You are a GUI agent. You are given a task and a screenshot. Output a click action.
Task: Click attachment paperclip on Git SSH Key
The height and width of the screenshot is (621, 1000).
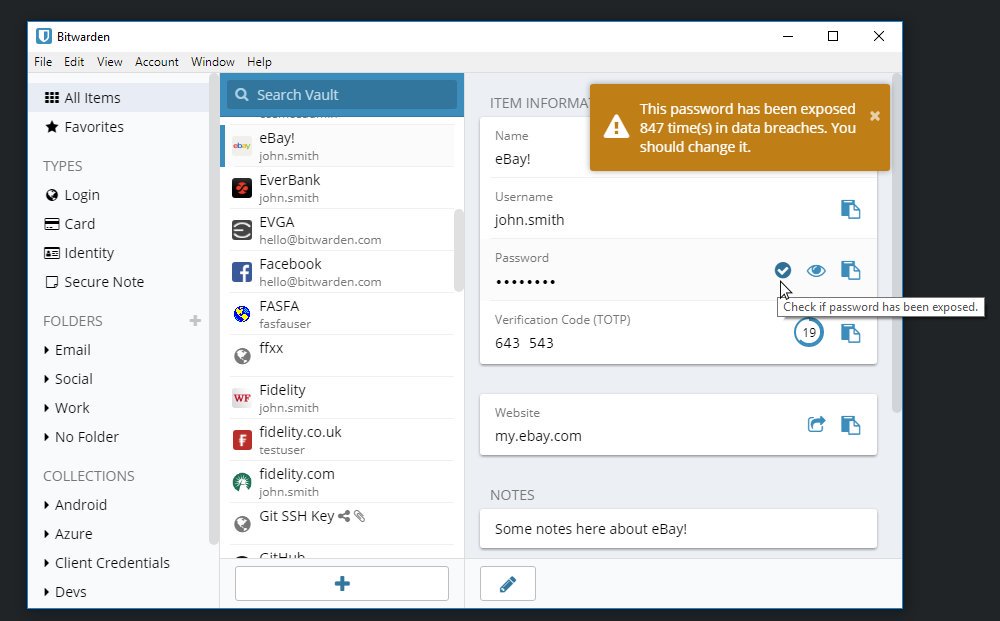coord(360,516)
